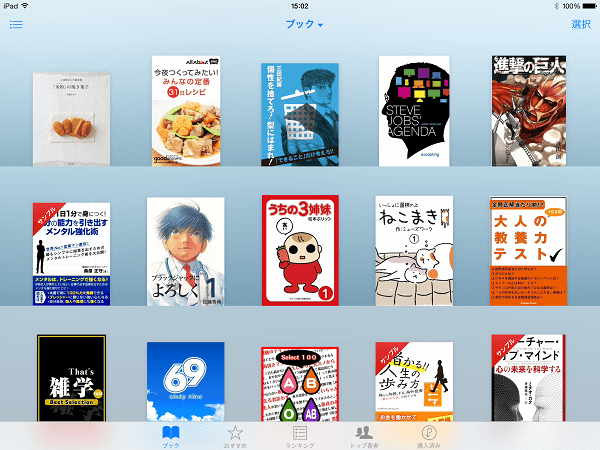
Task: Open the うちの3姉妹 book
Action: [300, 250]
